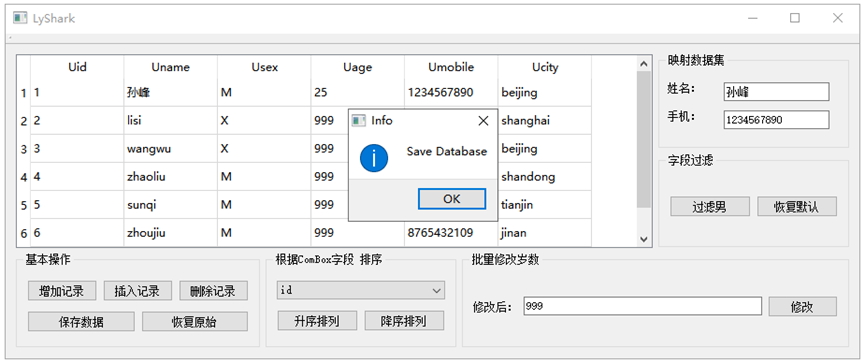This screenshot has height=364, width=865.
Task: Click the 过滤男 button
Action: 710,207
